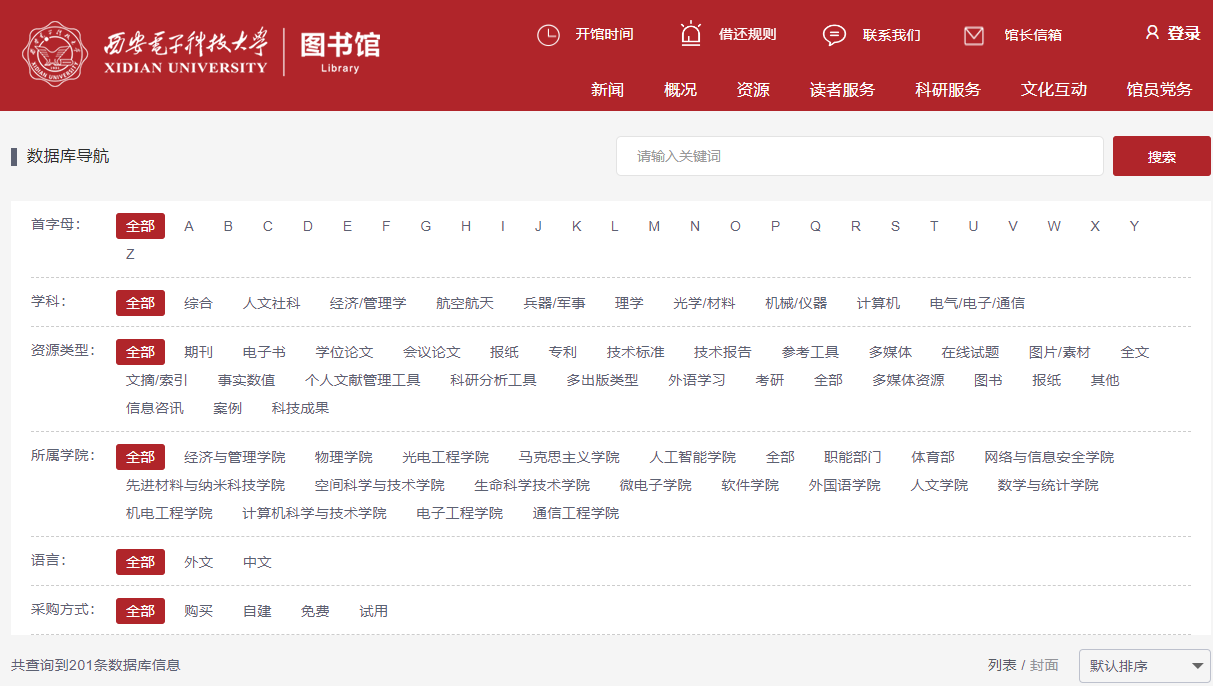
Task: Select 人工智能学院 college filter
Action: tap(692, 457)
